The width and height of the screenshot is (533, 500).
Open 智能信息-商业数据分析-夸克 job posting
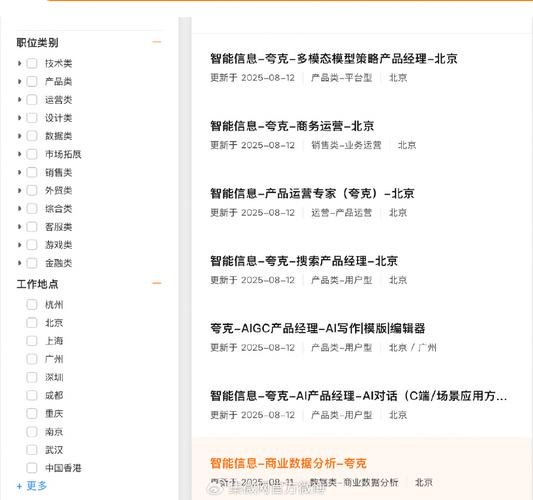click(288, 463)
